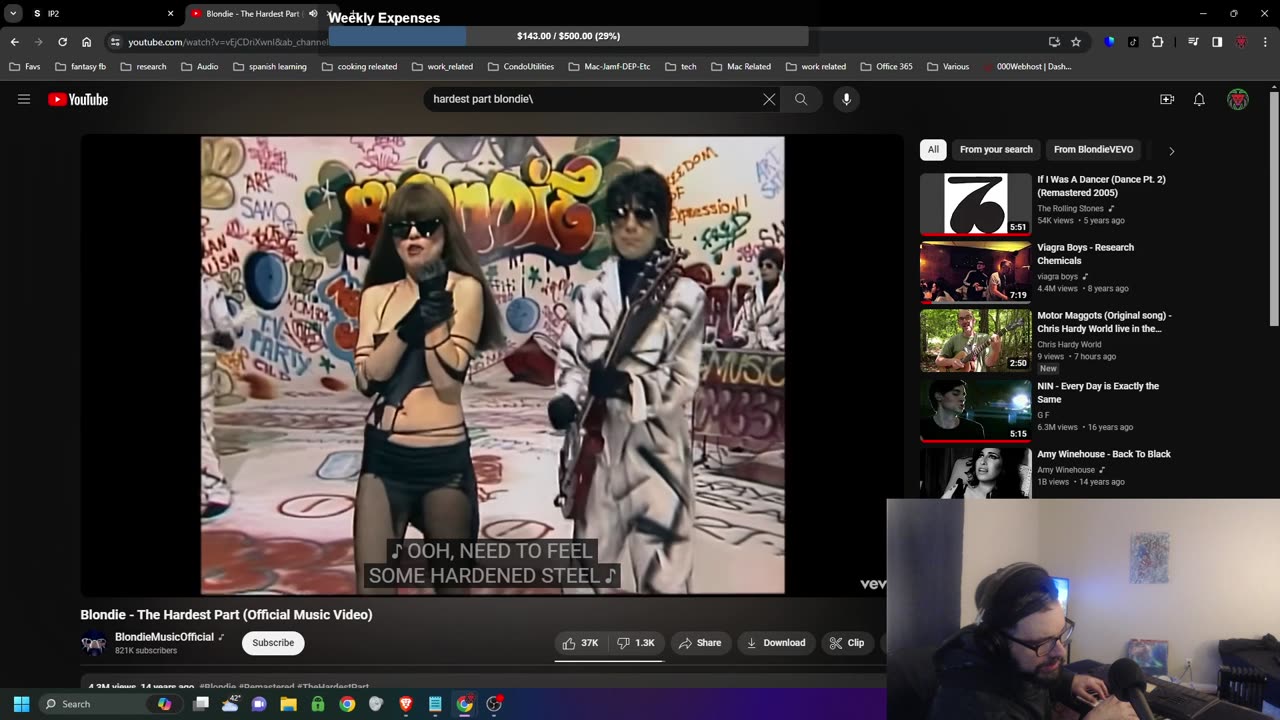Open the CondoUtilities bookmark folder
Viewport: 1280px width, 720px height.
point(520,67)
